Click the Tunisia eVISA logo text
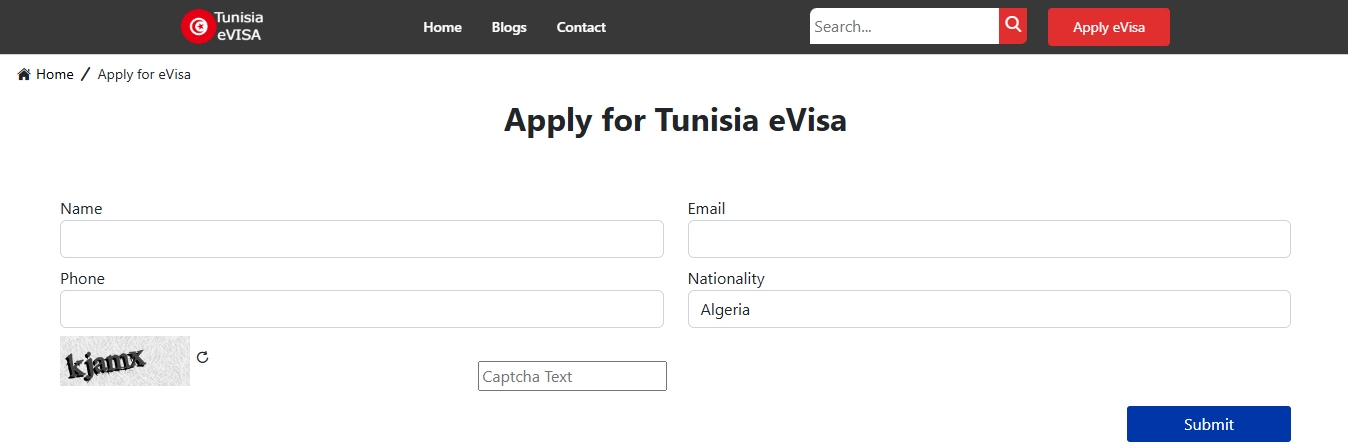Image resolution: width=1348 pixels, height=443 pixels. coord(240,27)
